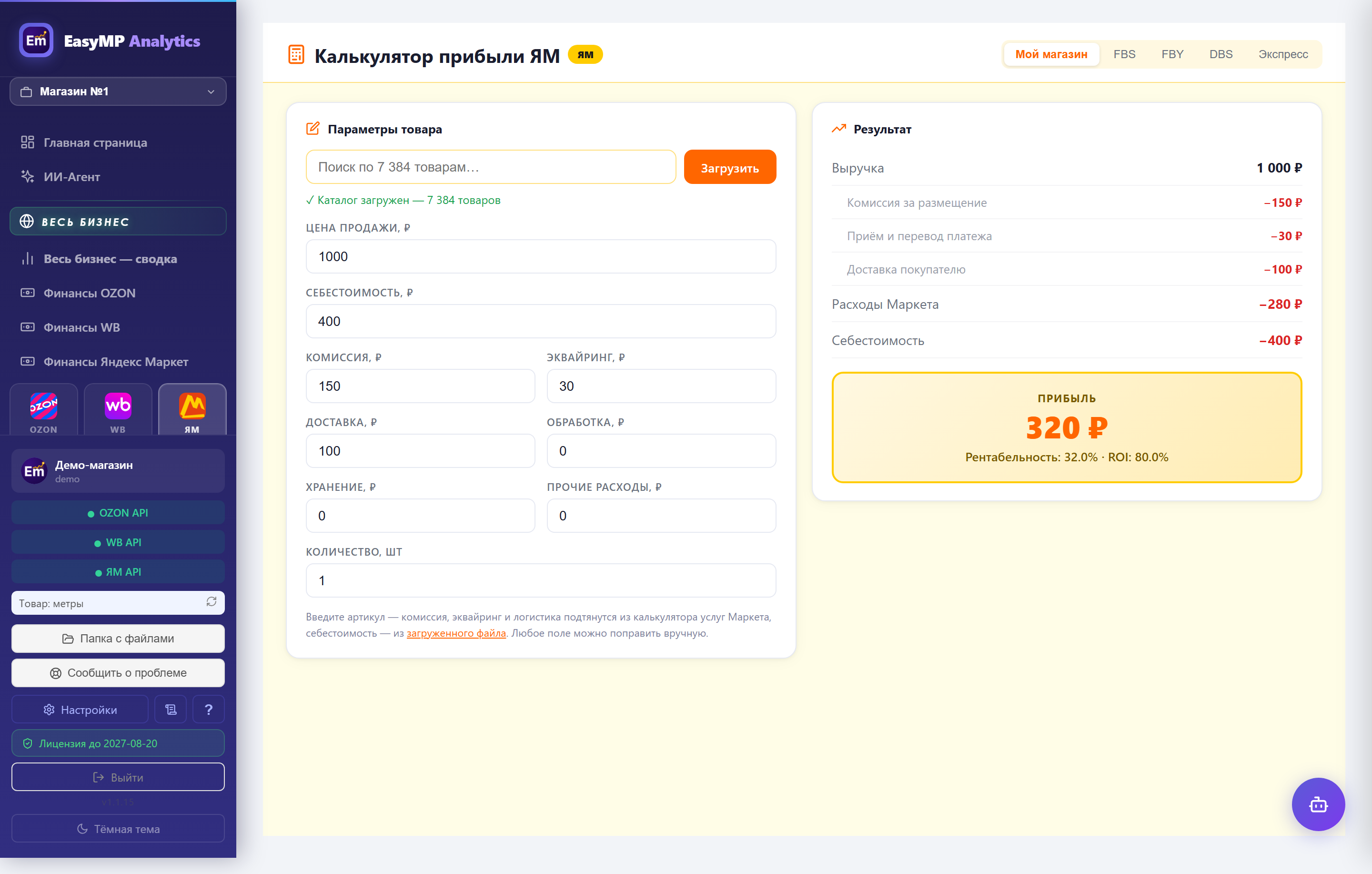Click the Эквайринг input
This screenshot has width=1372, height=874.
point(661,386)
